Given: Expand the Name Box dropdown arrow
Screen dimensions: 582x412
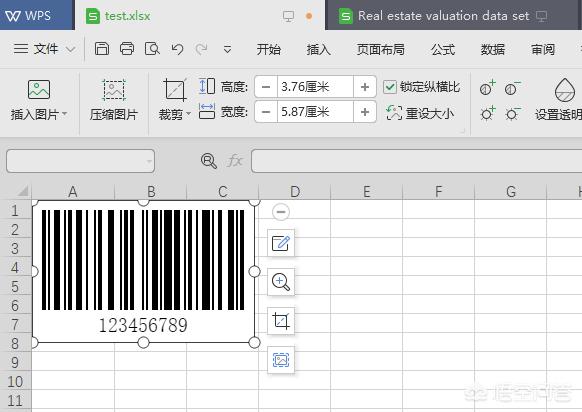Looking at the screenshot, I should point(149,161).
